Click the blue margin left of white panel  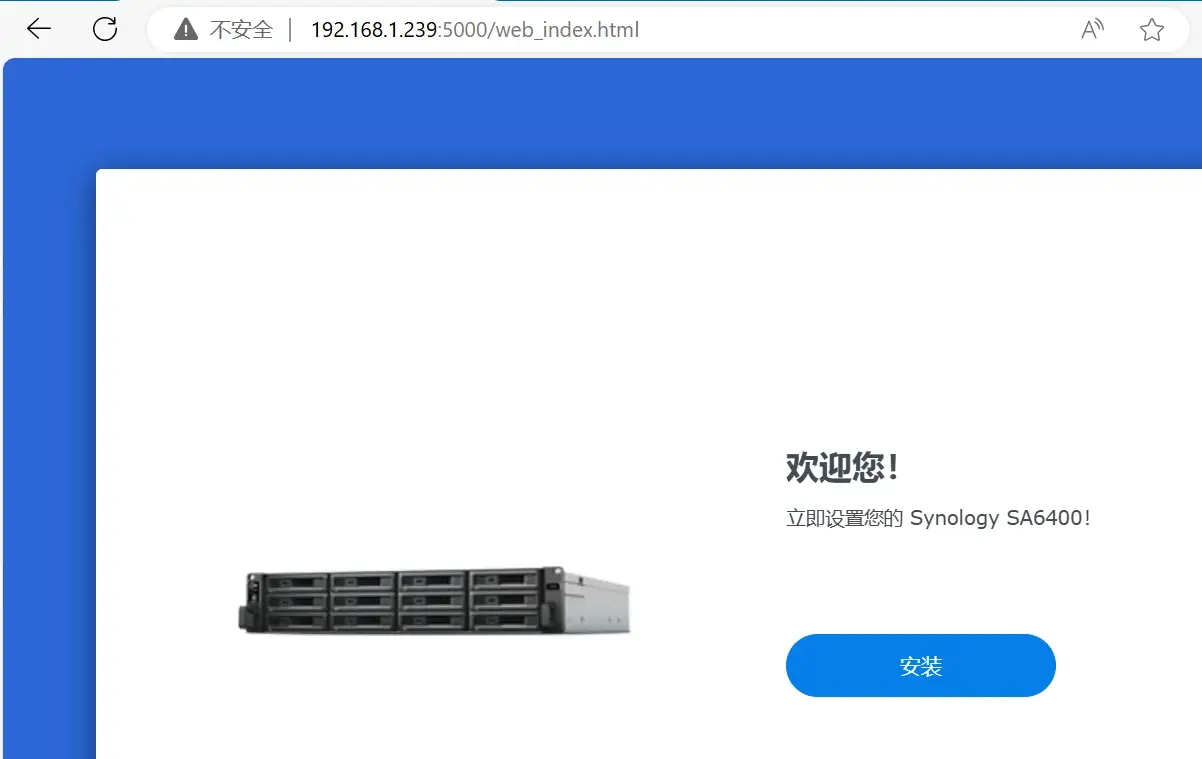point(50,450)
